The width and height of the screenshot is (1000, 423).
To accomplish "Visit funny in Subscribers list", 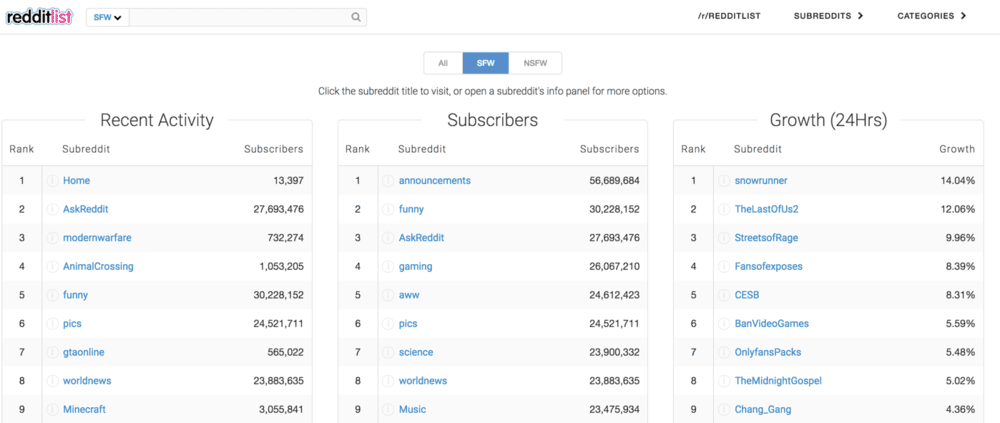I will coord(411,209).
